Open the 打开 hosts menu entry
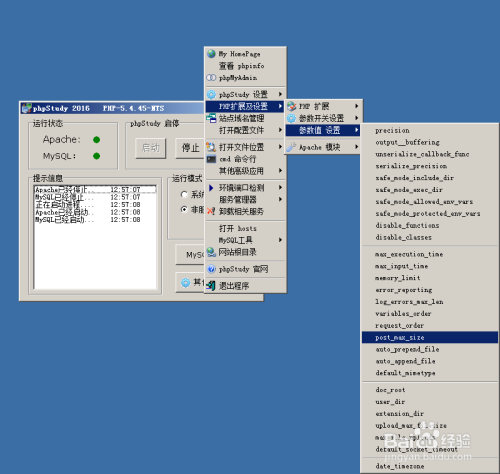Screen dimensions: 500x474 pyautogui.click(x=245, y=228)
